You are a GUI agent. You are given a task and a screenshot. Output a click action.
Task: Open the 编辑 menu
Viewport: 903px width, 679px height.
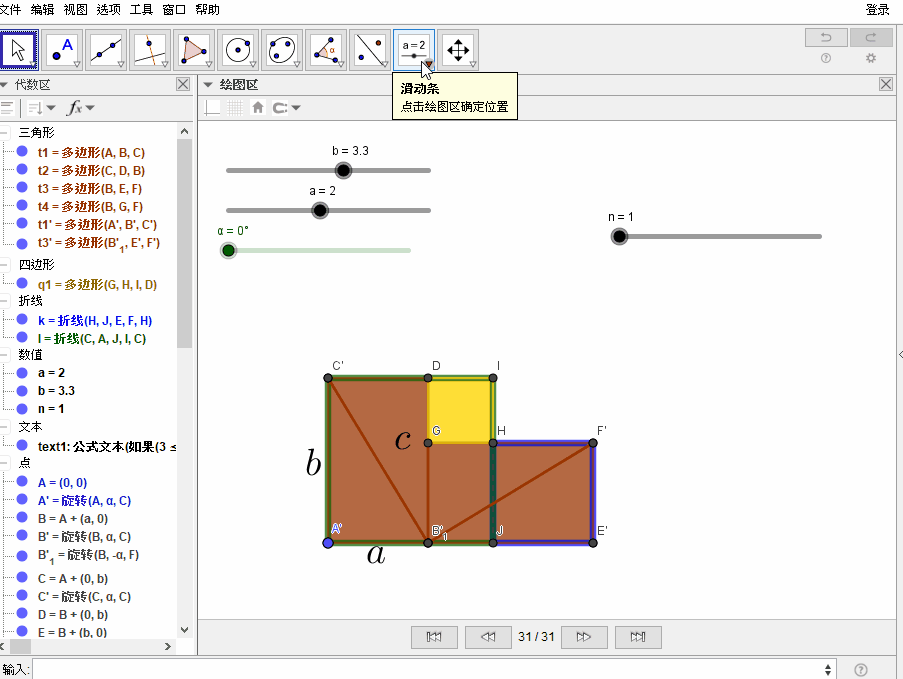42,9
